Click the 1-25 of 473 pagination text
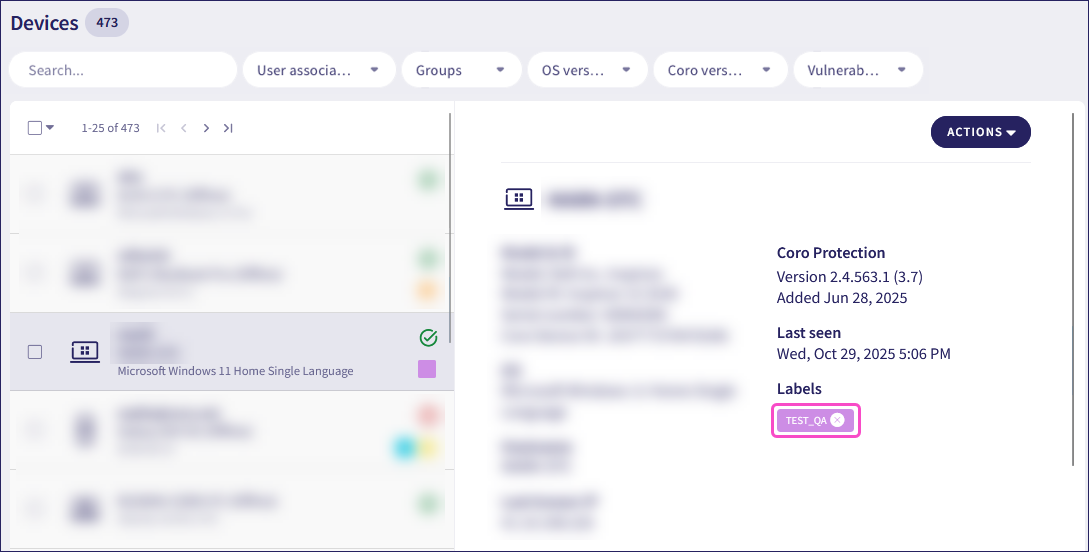Image resolution: width=1089 pixels, height=552 pixels. pyautogui.click(x=110, y=128)
